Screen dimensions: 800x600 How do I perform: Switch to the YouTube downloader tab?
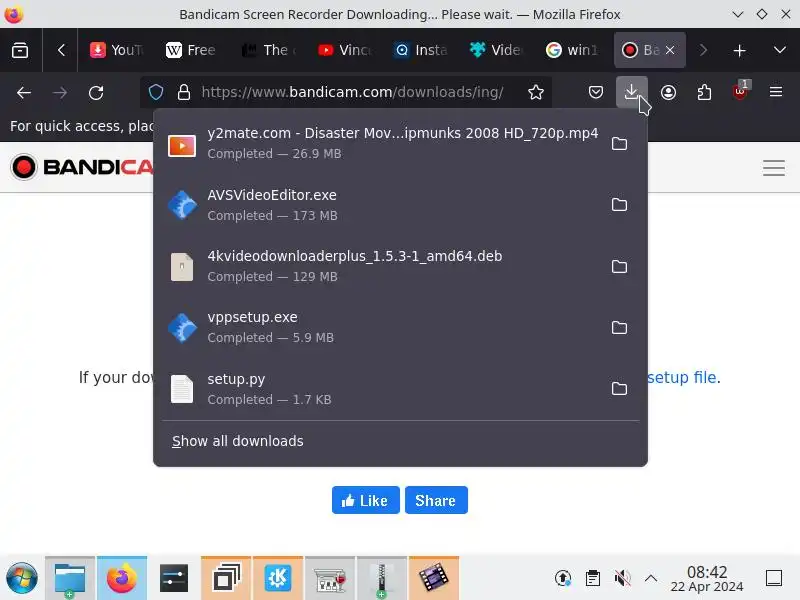(116, 50)
